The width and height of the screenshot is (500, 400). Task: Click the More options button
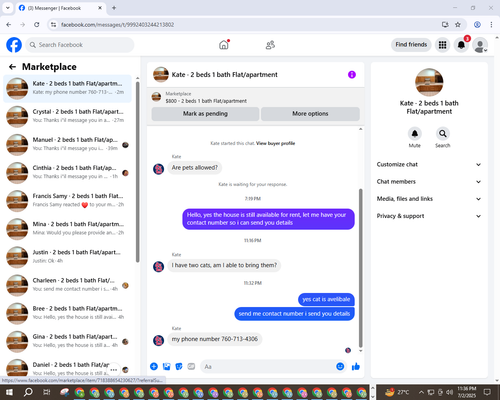click(x=310, y=114)
